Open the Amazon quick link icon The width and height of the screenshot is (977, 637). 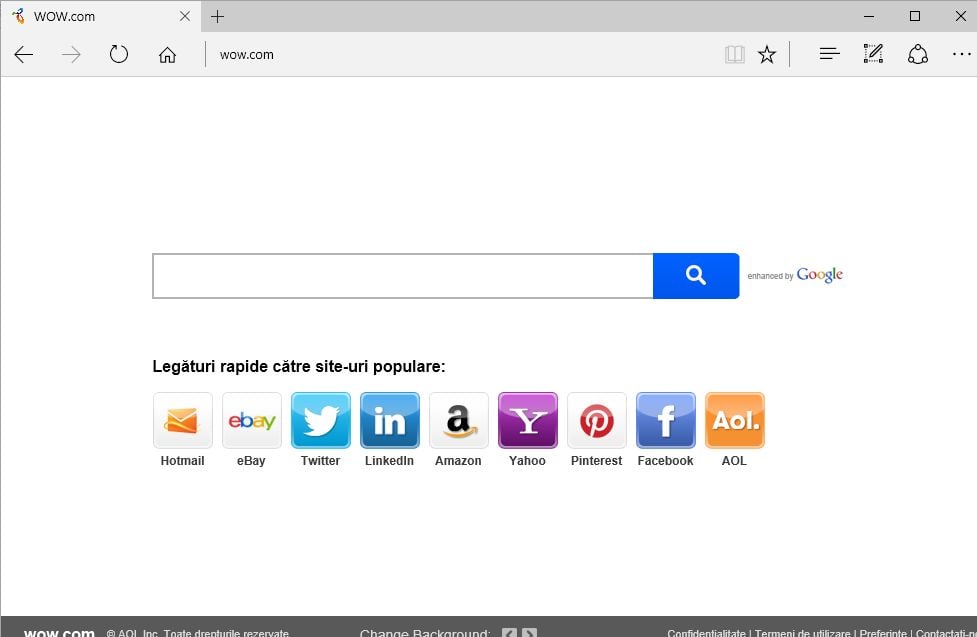click(459, 420)
